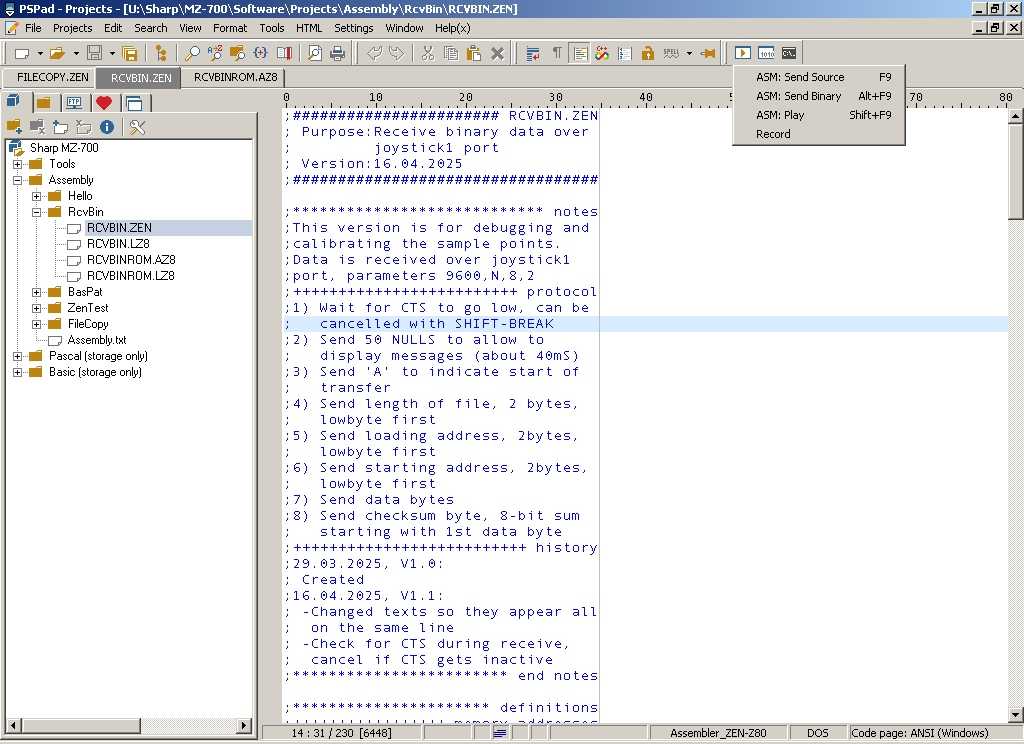
Task: Click the New file toolbar icon
Action: (22, 54)
